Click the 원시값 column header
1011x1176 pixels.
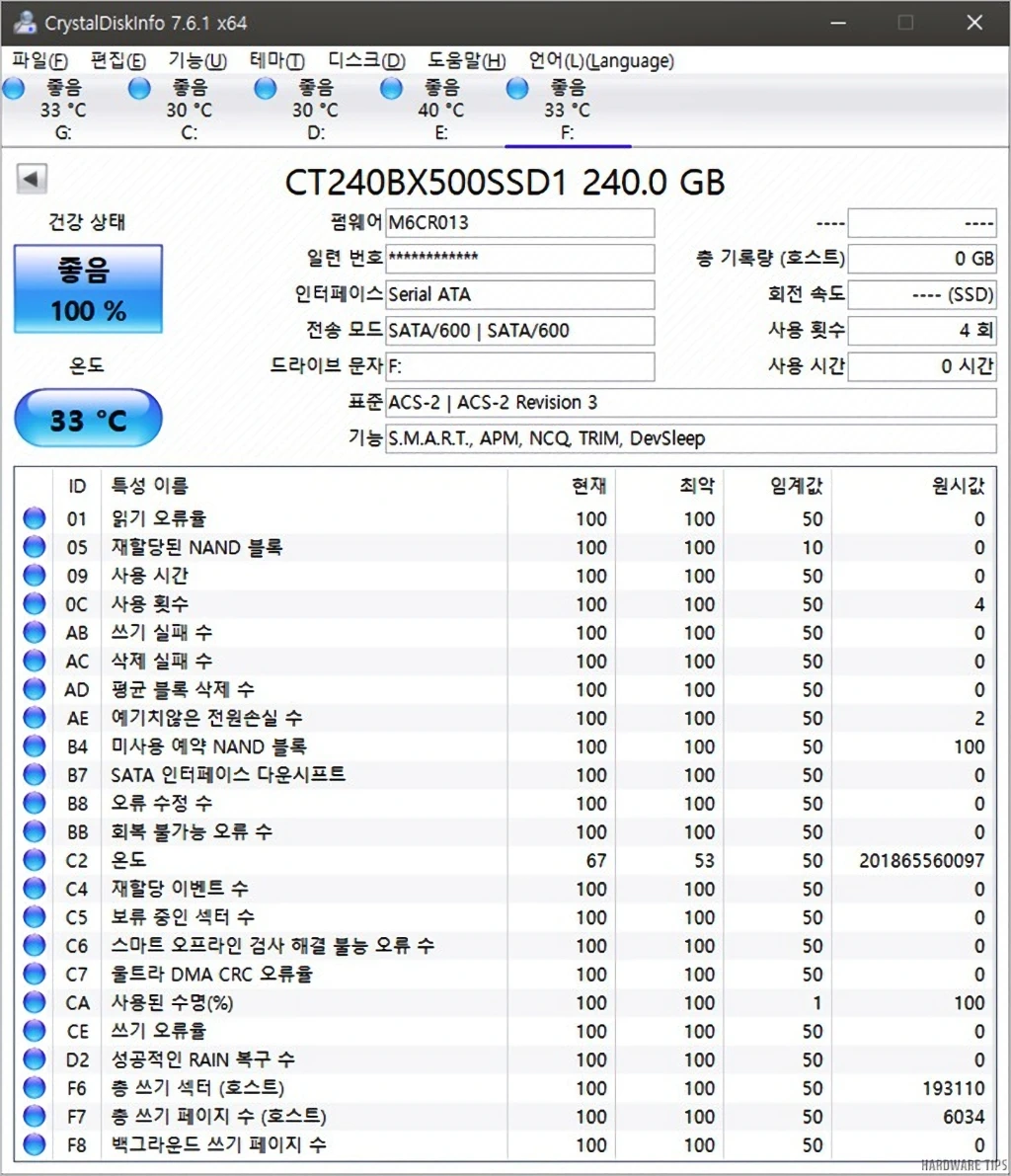click(x=958, y=486)
